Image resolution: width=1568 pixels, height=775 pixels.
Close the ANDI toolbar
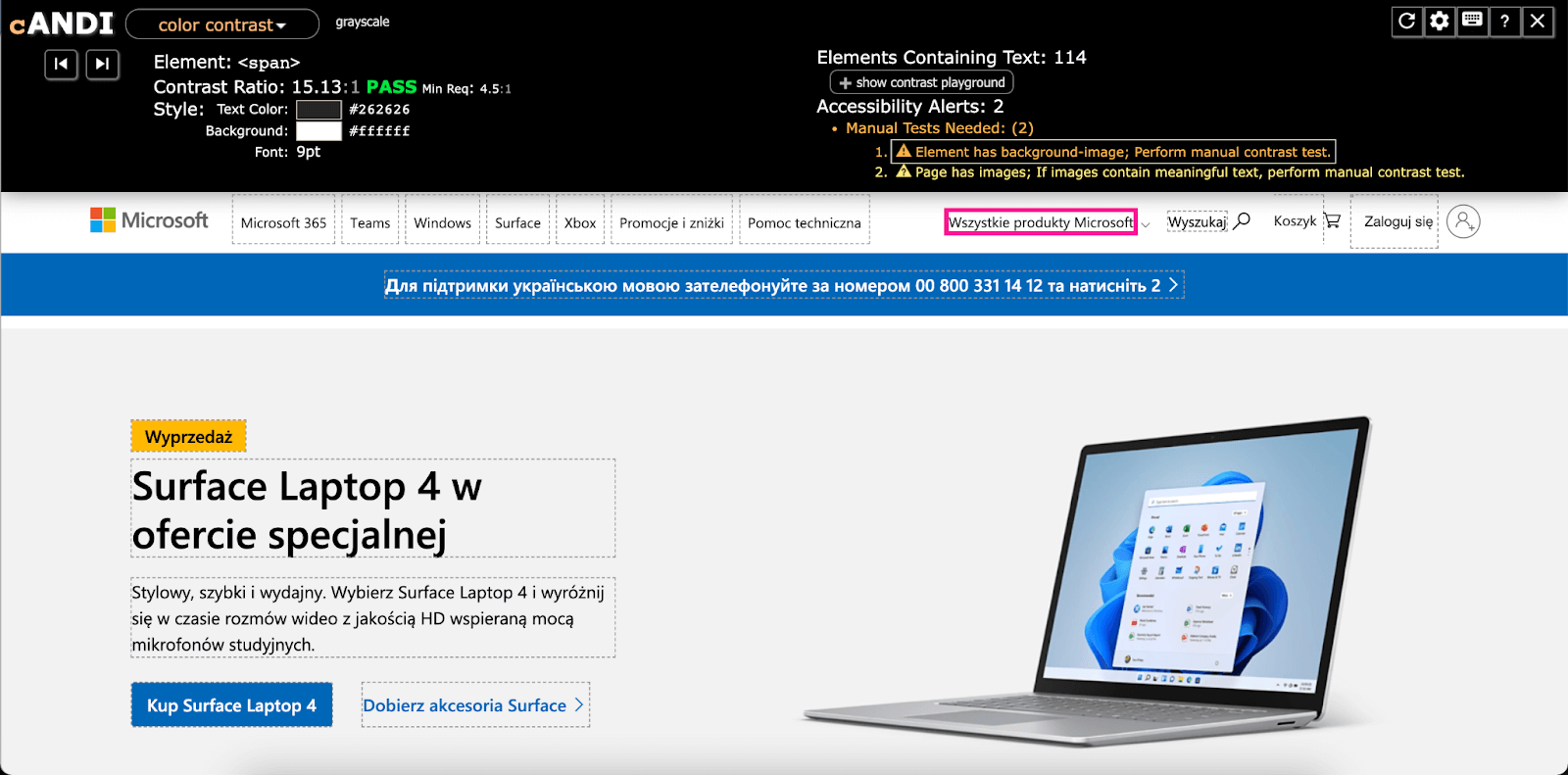1538,21
